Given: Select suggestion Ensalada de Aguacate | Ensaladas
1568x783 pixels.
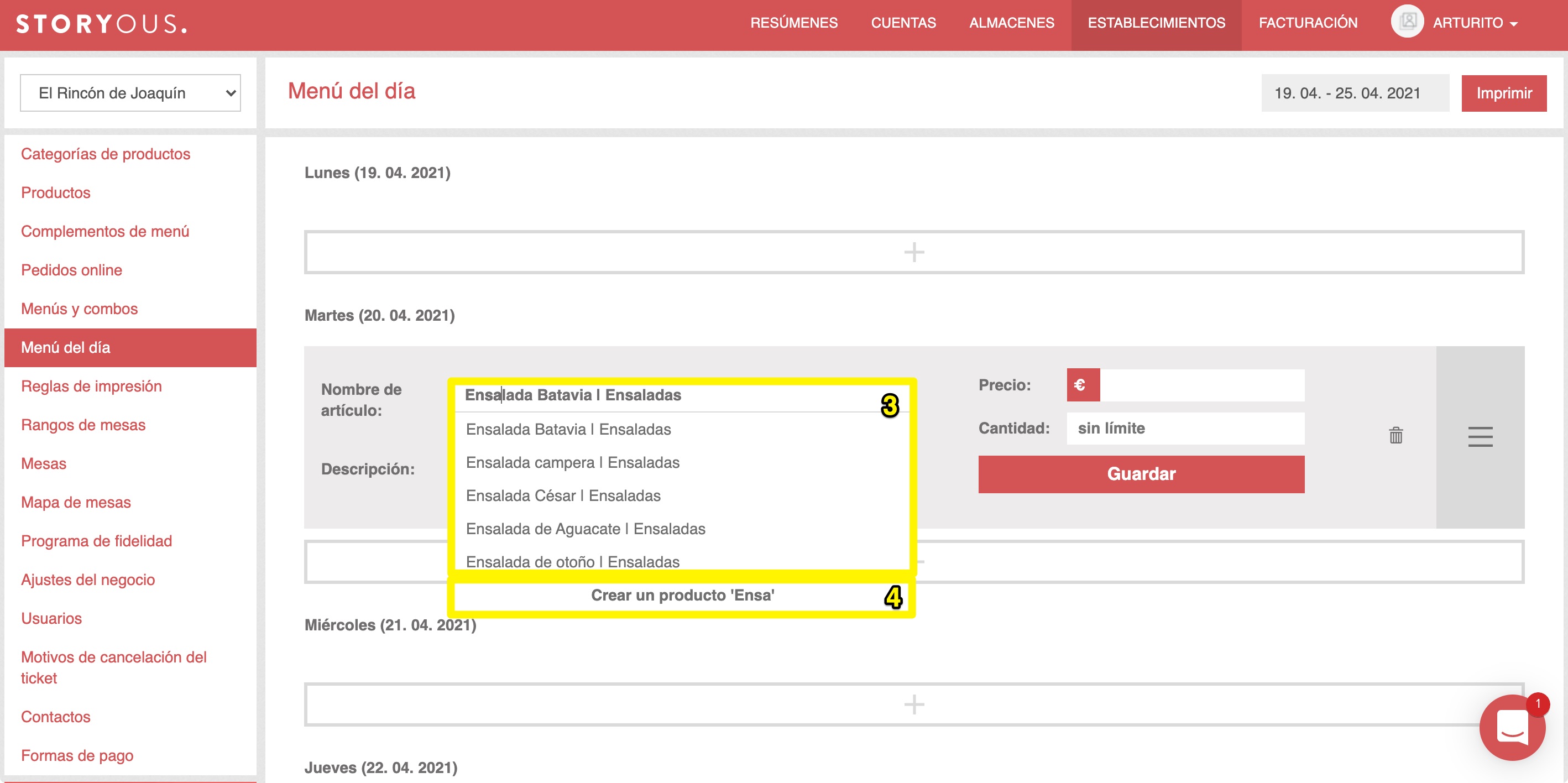Looking at the screenshot, I should coord(682,529).
